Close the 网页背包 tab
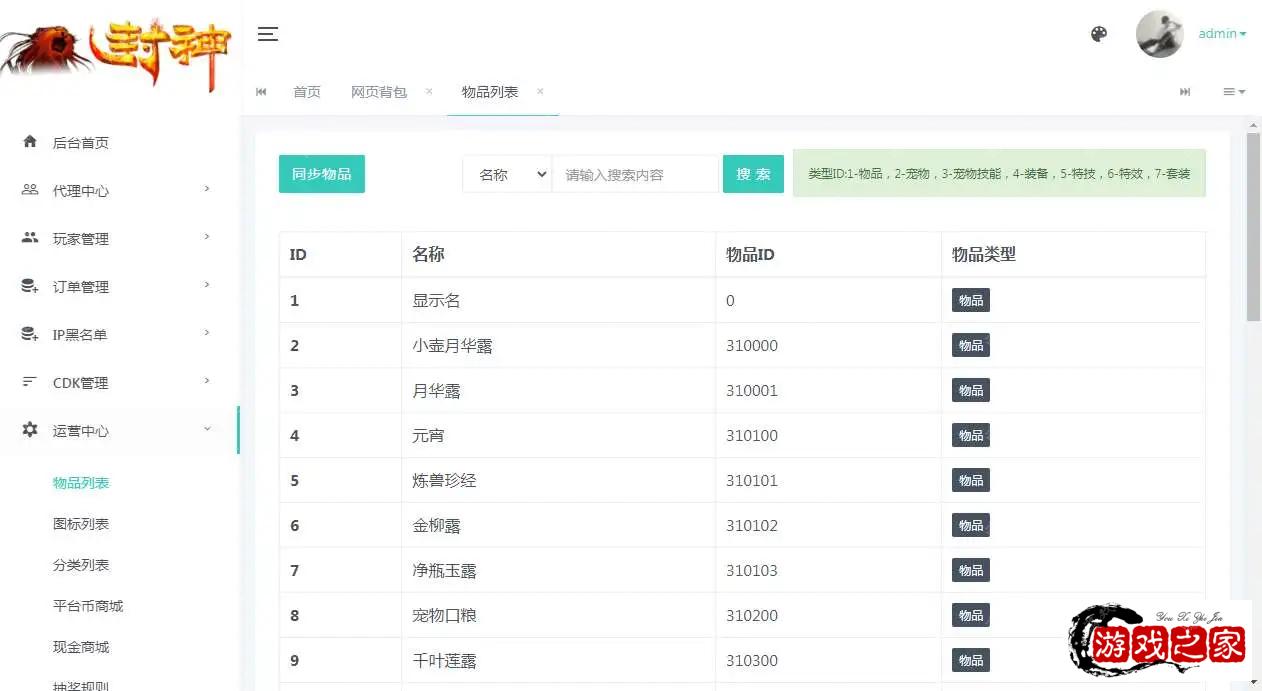This screenshot has height=691, width=1262. 429,91
